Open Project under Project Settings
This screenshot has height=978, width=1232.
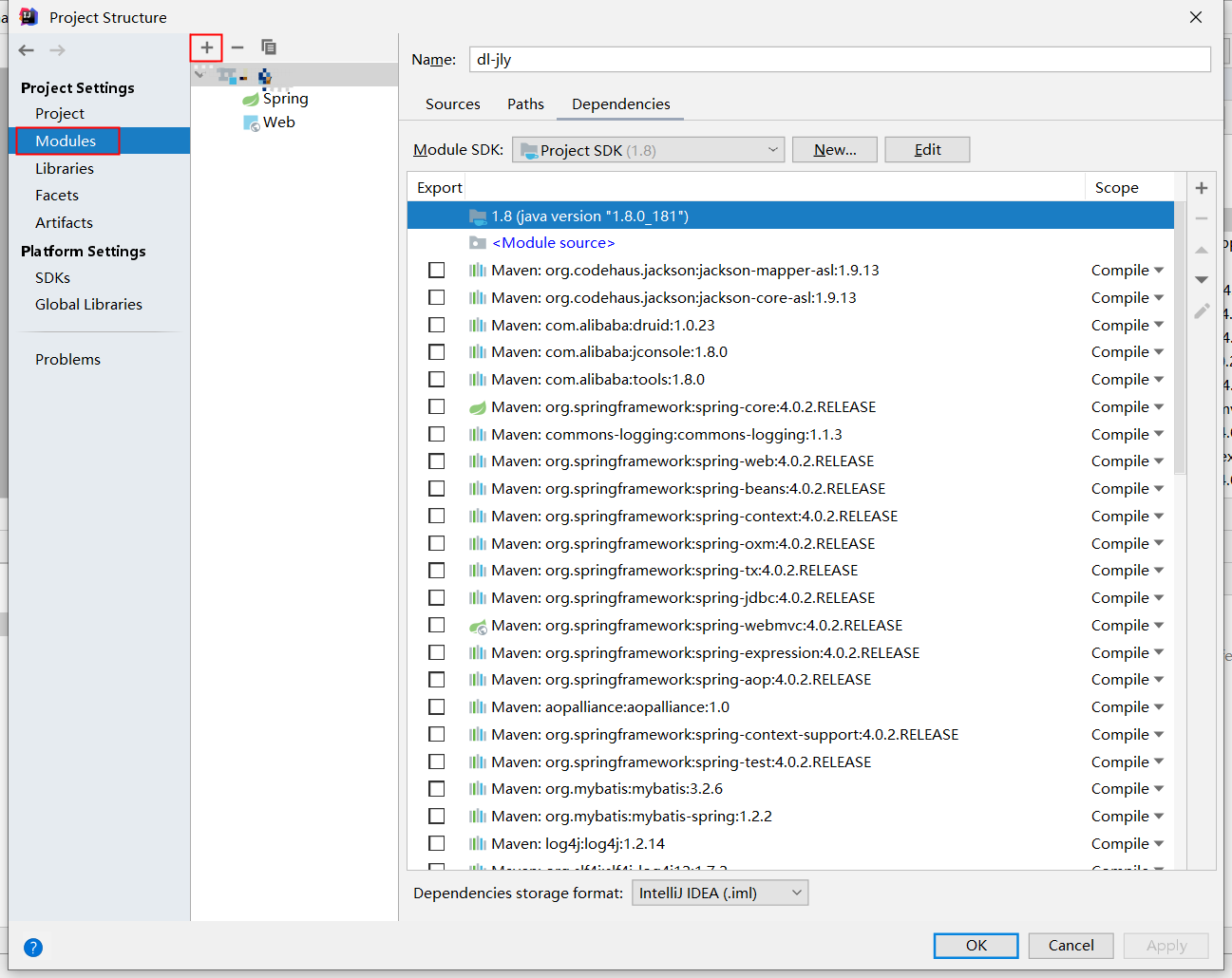click(60, 114)
